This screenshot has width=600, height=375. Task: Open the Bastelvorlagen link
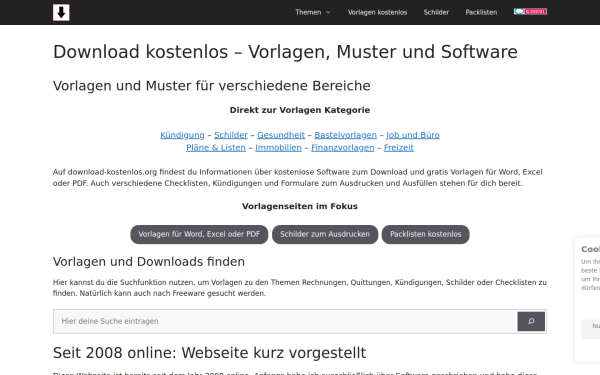[346, 135]
